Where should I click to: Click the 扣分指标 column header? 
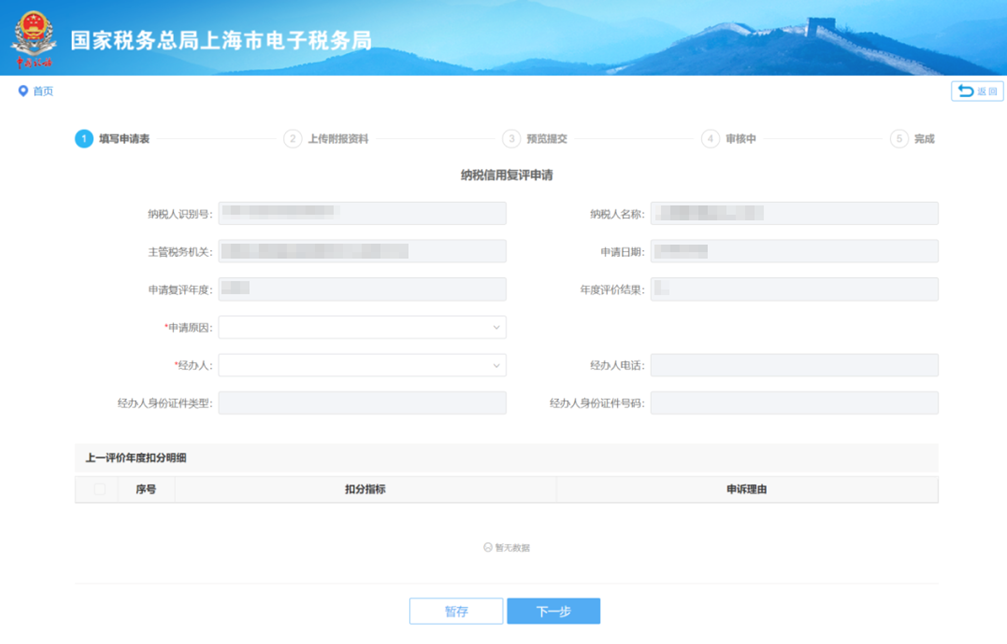click(365, 489)
